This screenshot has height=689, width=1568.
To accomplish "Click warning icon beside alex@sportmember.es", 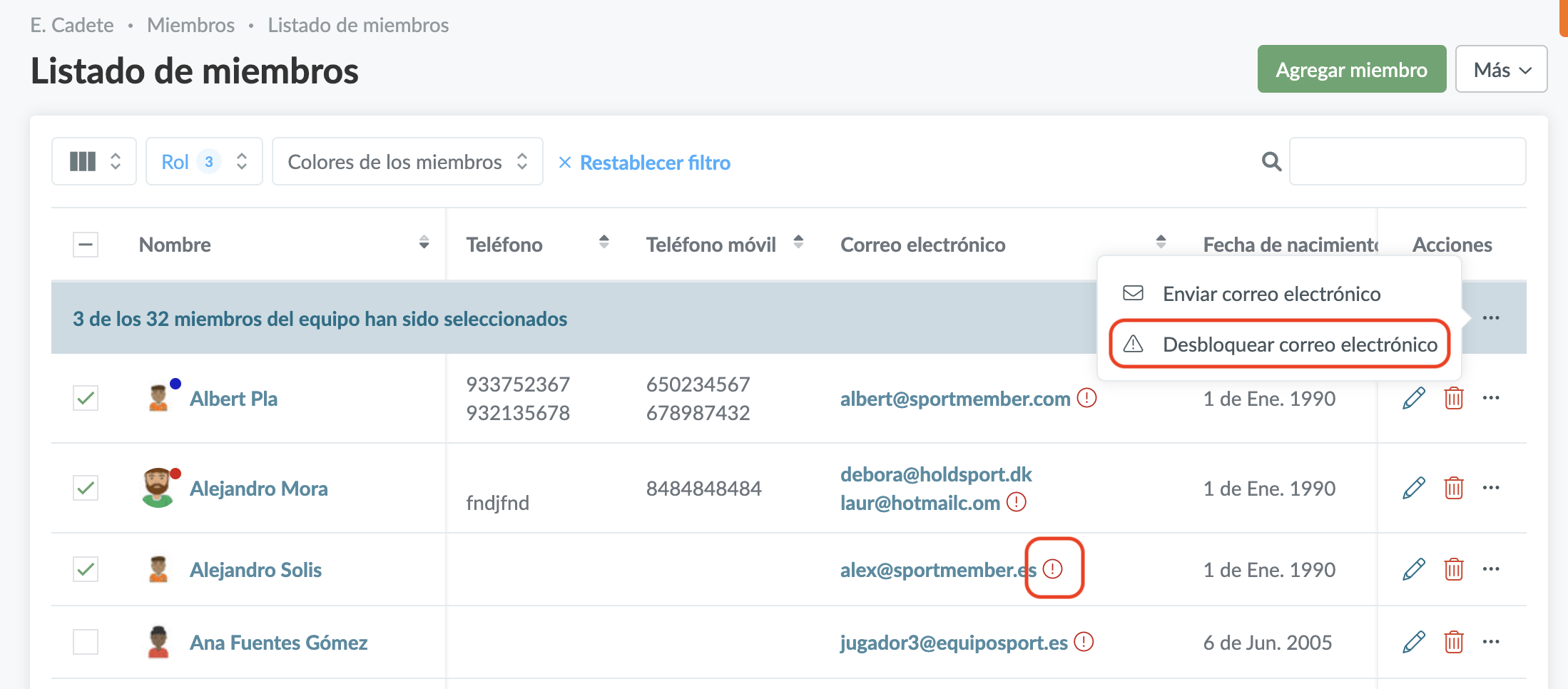I will (1053, 568).
